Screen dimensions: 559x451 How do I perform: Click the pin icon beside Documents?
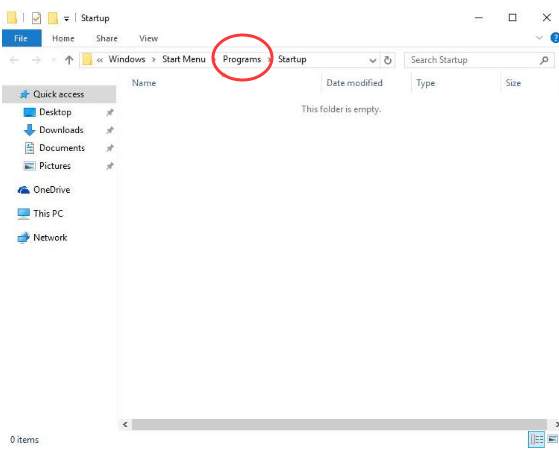tap(110, 148)
